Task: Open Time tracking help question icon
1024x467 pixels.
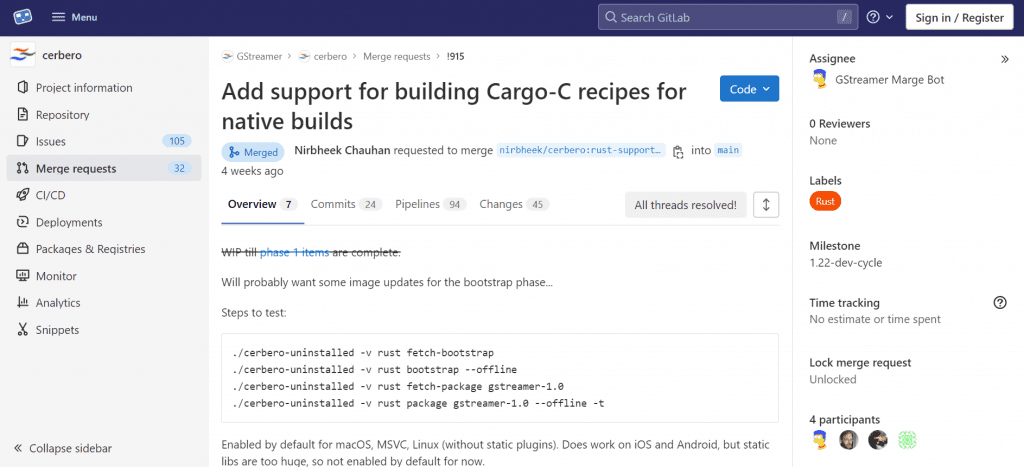Action: 999,302
